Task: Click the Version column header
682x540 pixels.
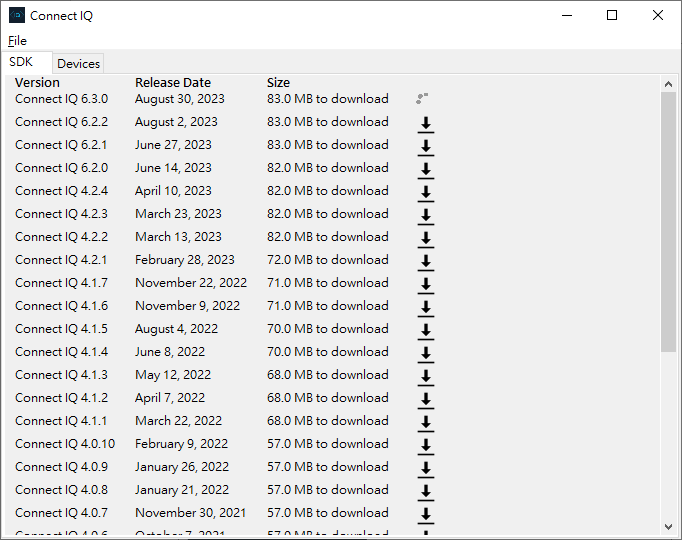Action: [37, 83]
